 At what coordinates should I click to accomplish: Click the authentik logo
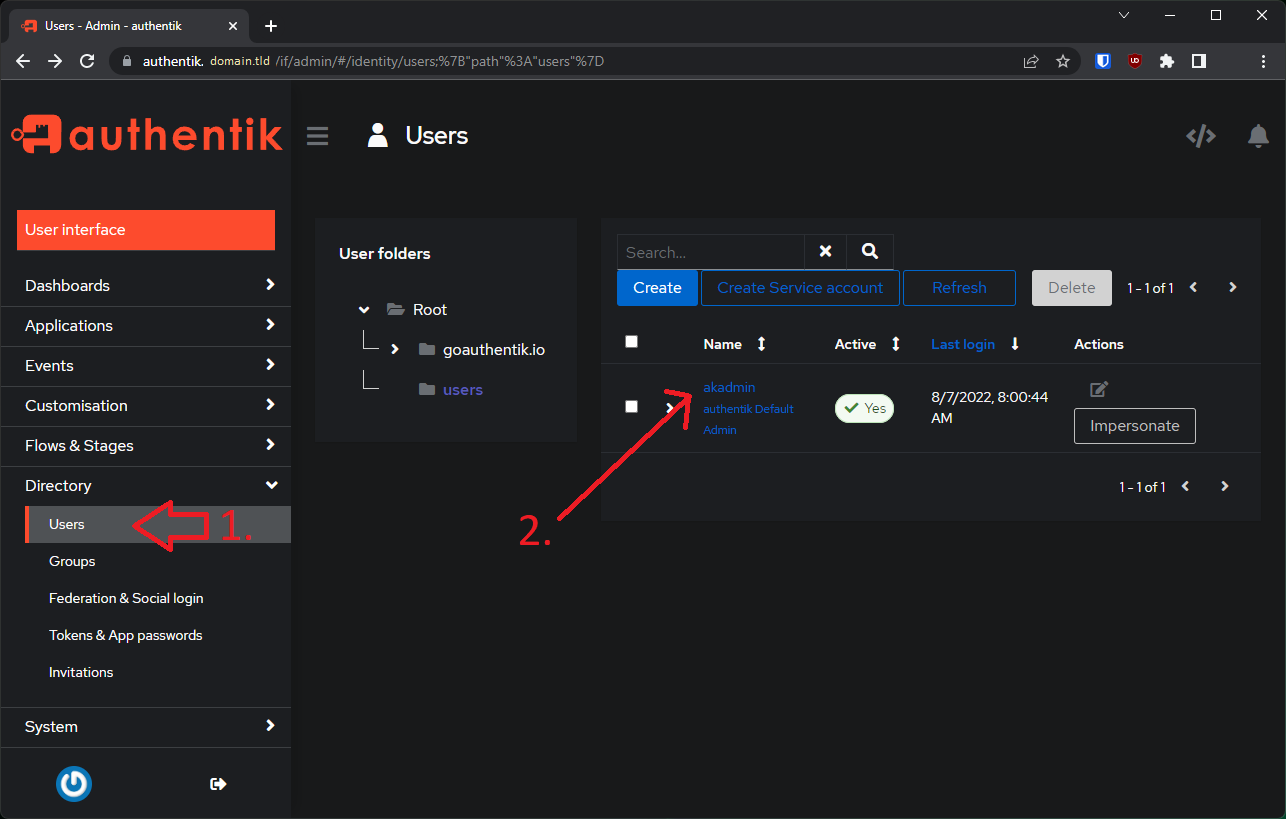coord(147,135)
